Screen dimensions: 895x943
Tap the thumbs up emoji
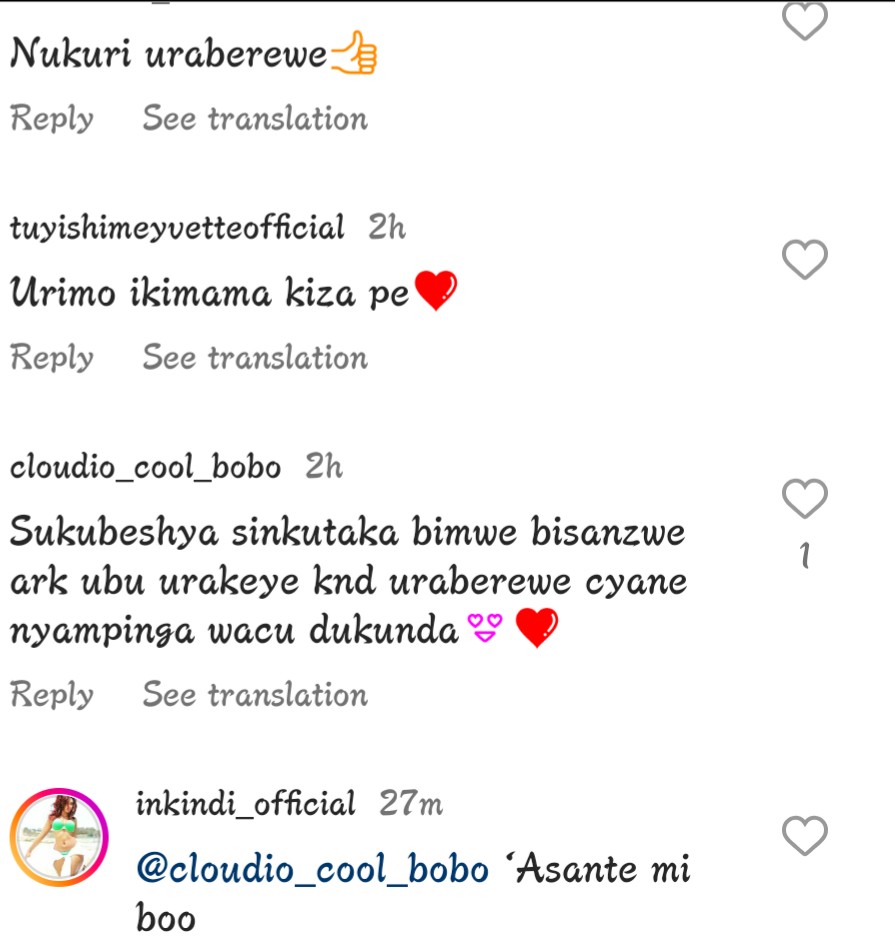tap(354, 52)
